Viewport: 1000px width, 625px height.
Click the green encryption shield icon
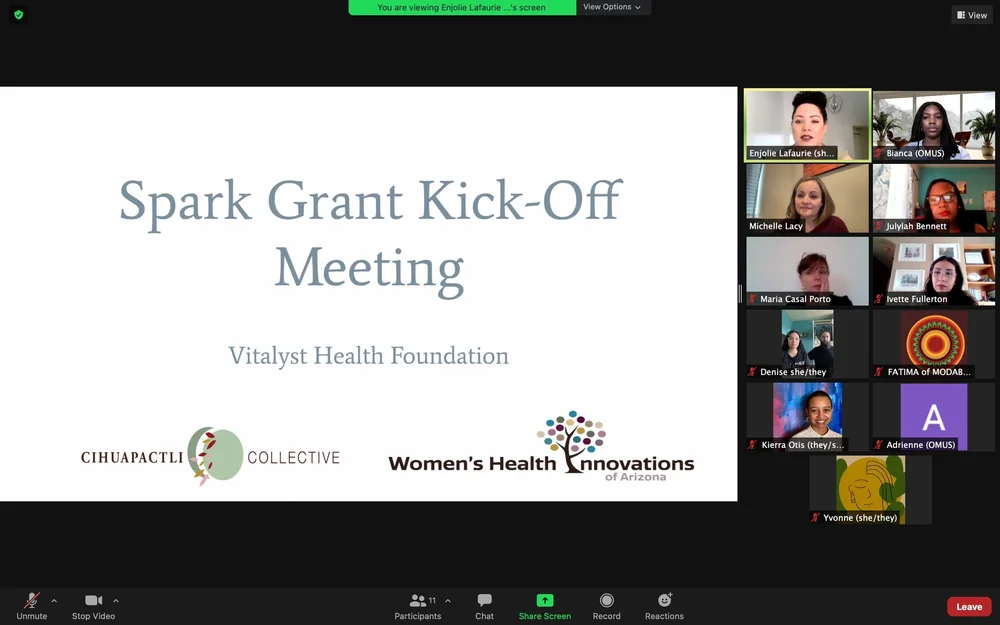18,15
